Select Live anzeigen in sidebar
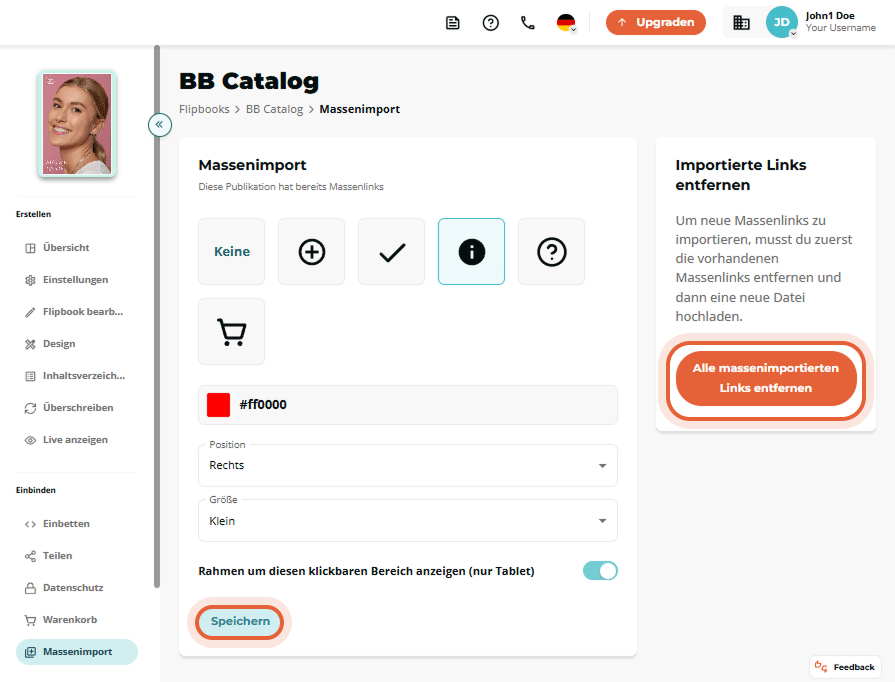895x682 pixels. (76, 439)
